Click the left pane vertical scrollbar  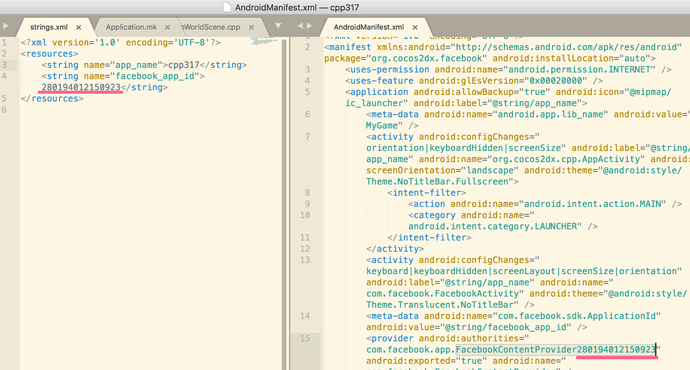coord(285,205)
